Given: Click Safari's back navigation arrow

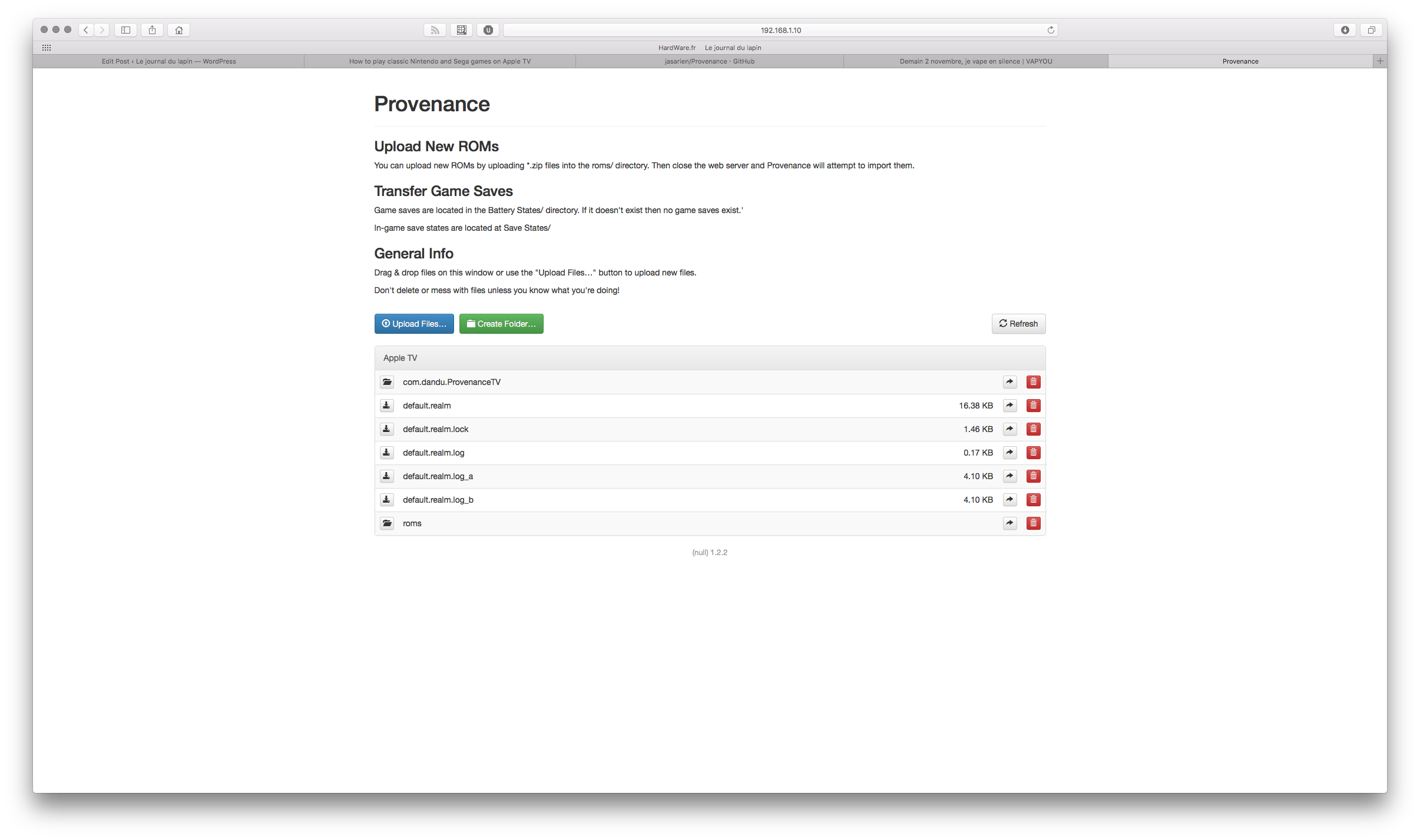Looking at the screenshot, I should click(x=86, y=30).
